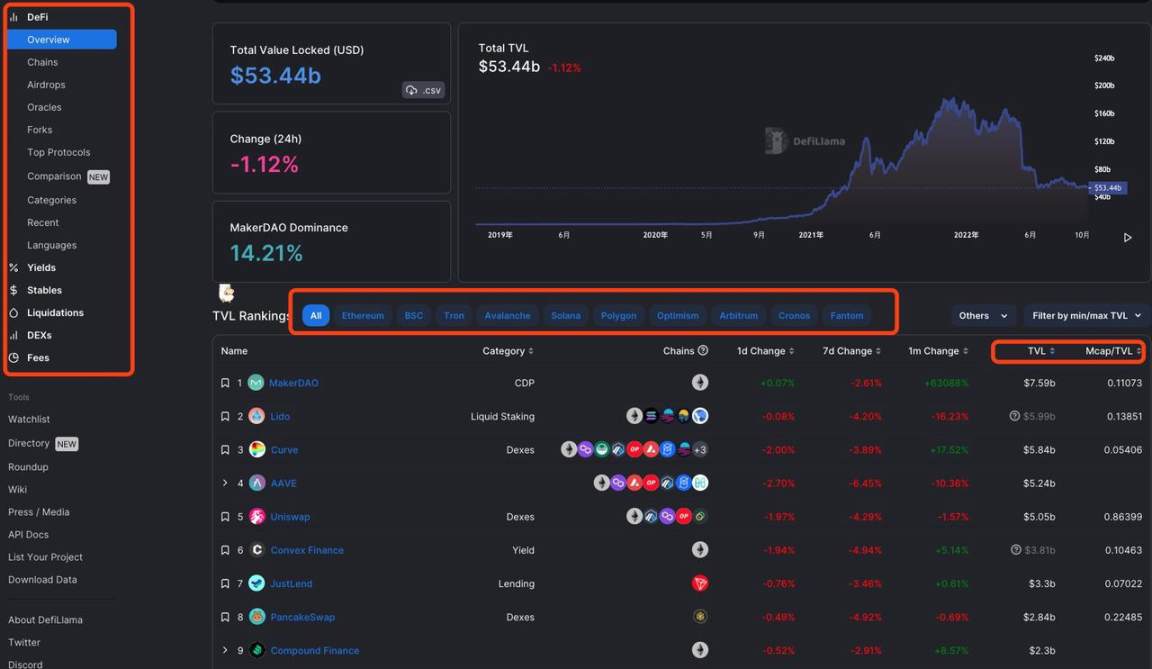Sort table by Mcap/TVL column
The image size is (1152, 669).
pos(1113,351)
